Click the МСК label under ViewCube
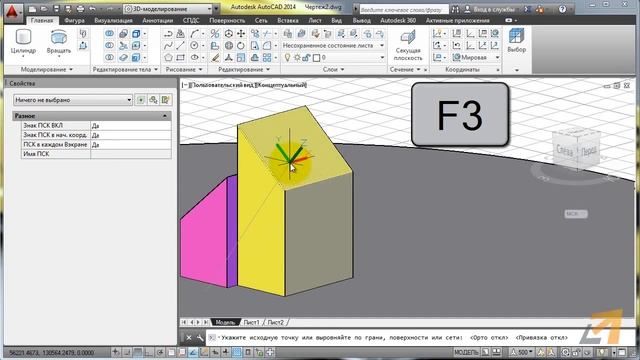The image size is (640, 360). point(576,213)
